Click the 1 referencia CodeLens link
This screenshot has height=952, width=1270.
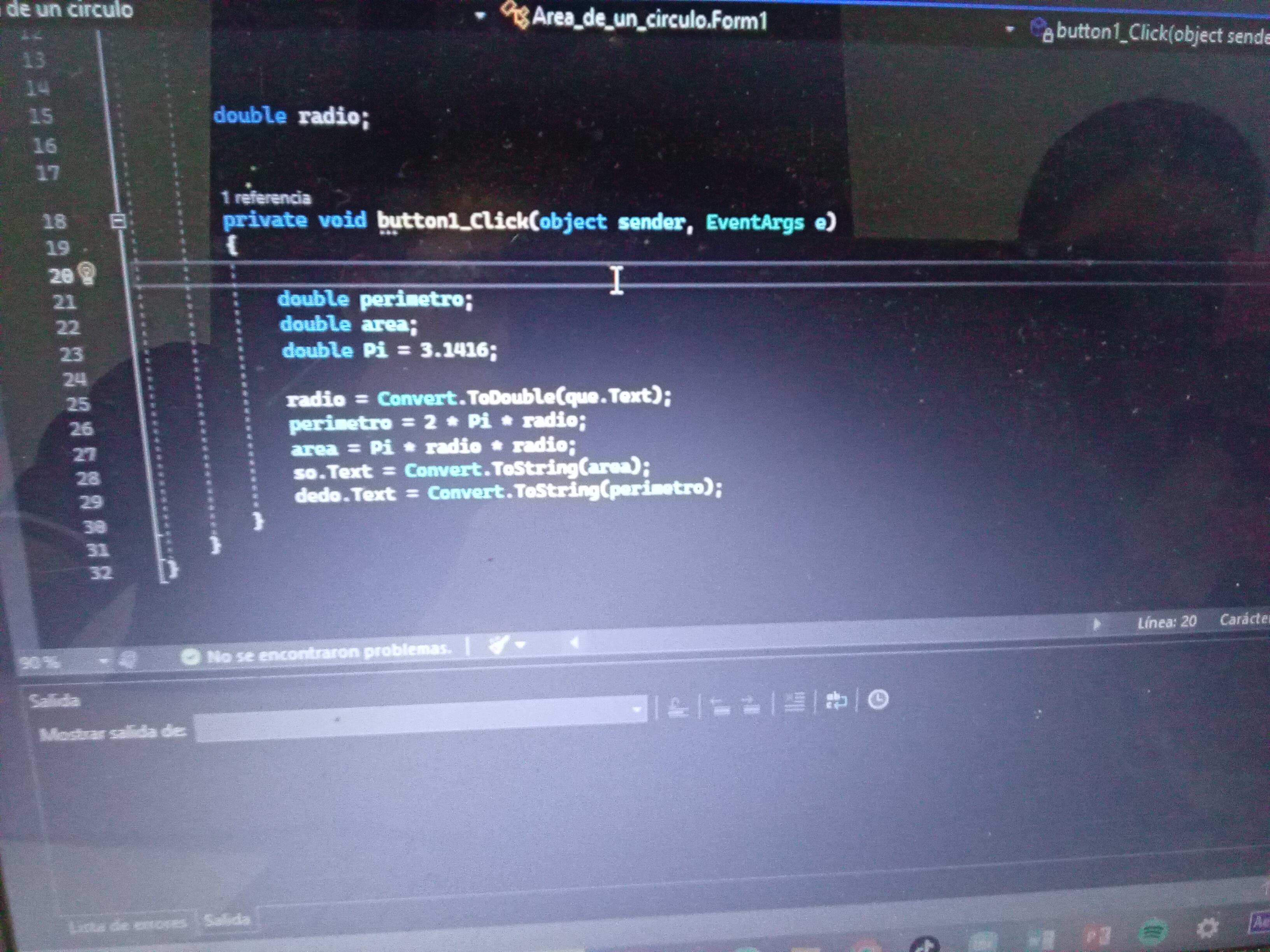(266, 198)
